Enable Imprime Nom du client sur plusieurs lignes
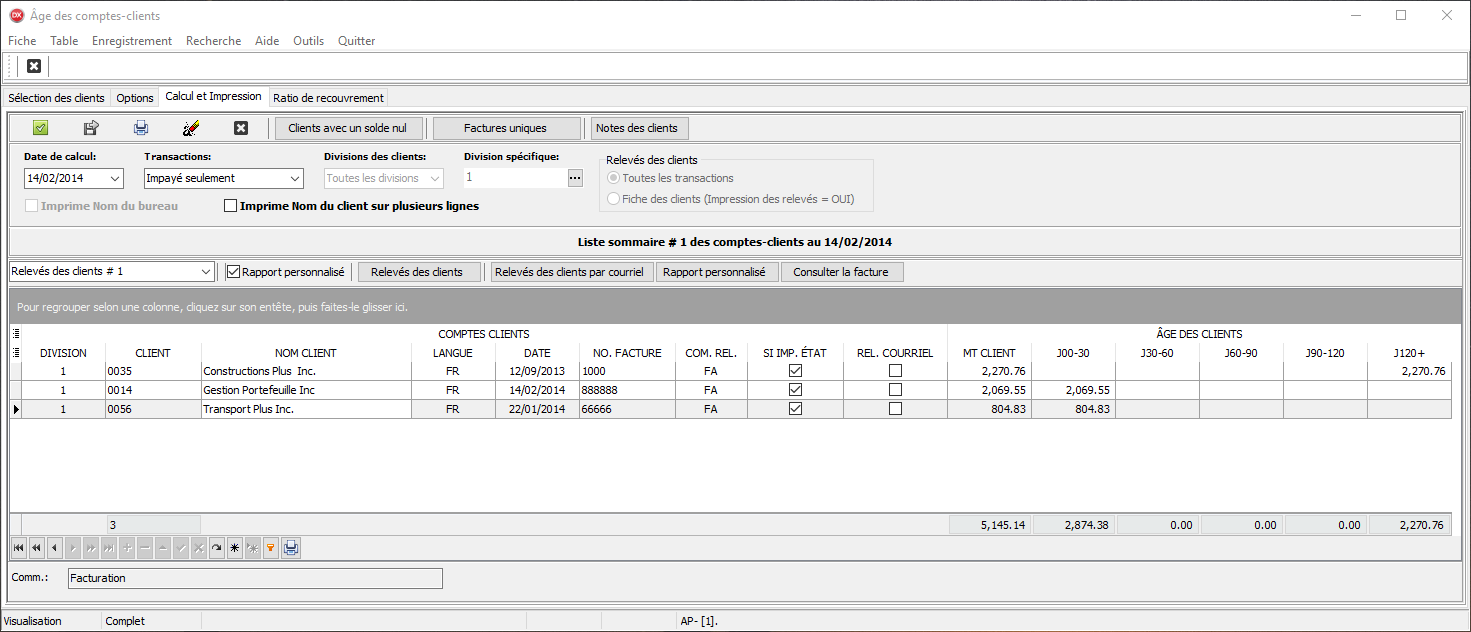Screen dimensions: 1471x632 click(231, 206)
